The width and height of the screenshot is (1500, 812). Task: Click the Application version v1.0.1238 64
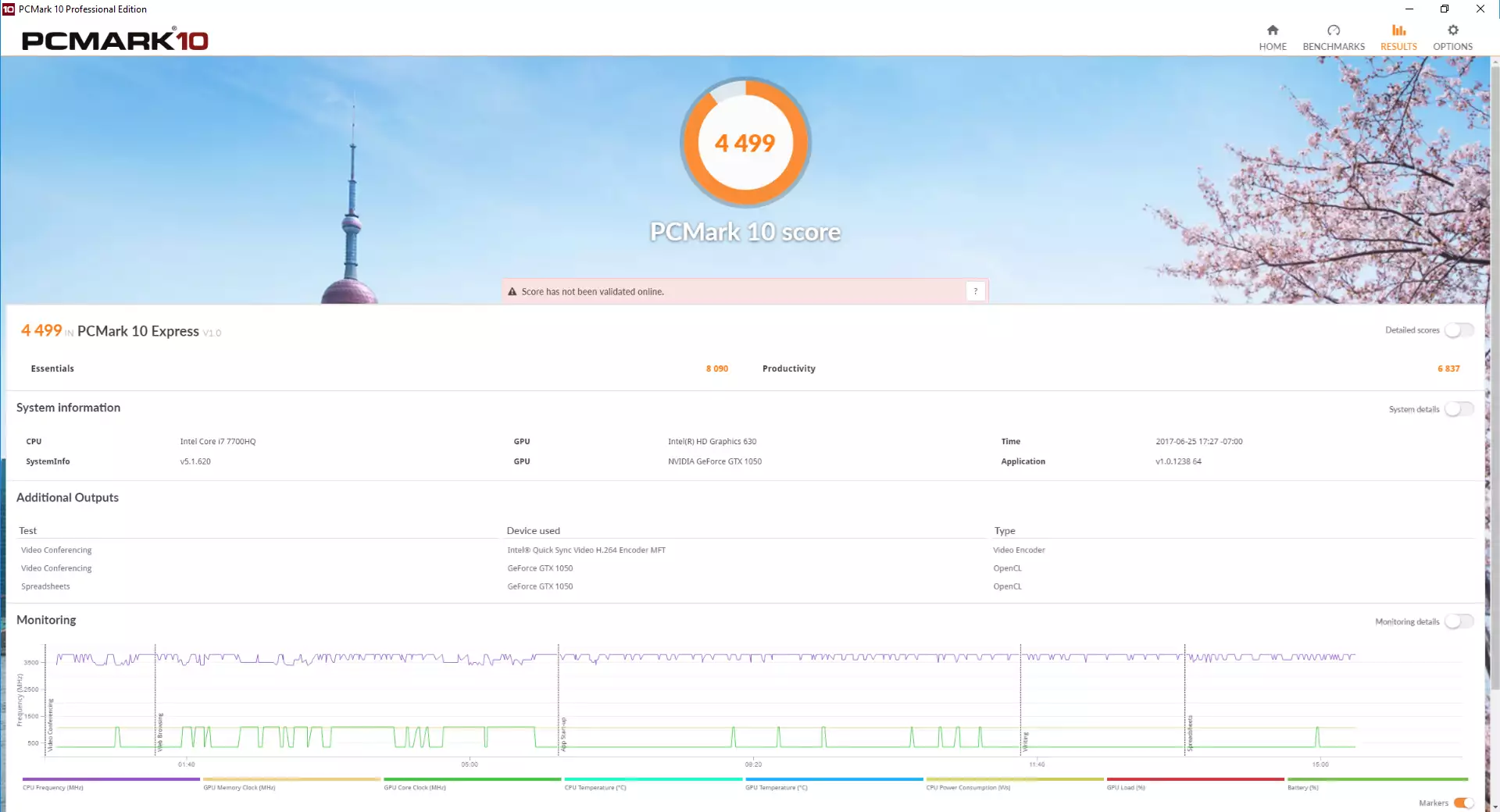(1179, 461)
